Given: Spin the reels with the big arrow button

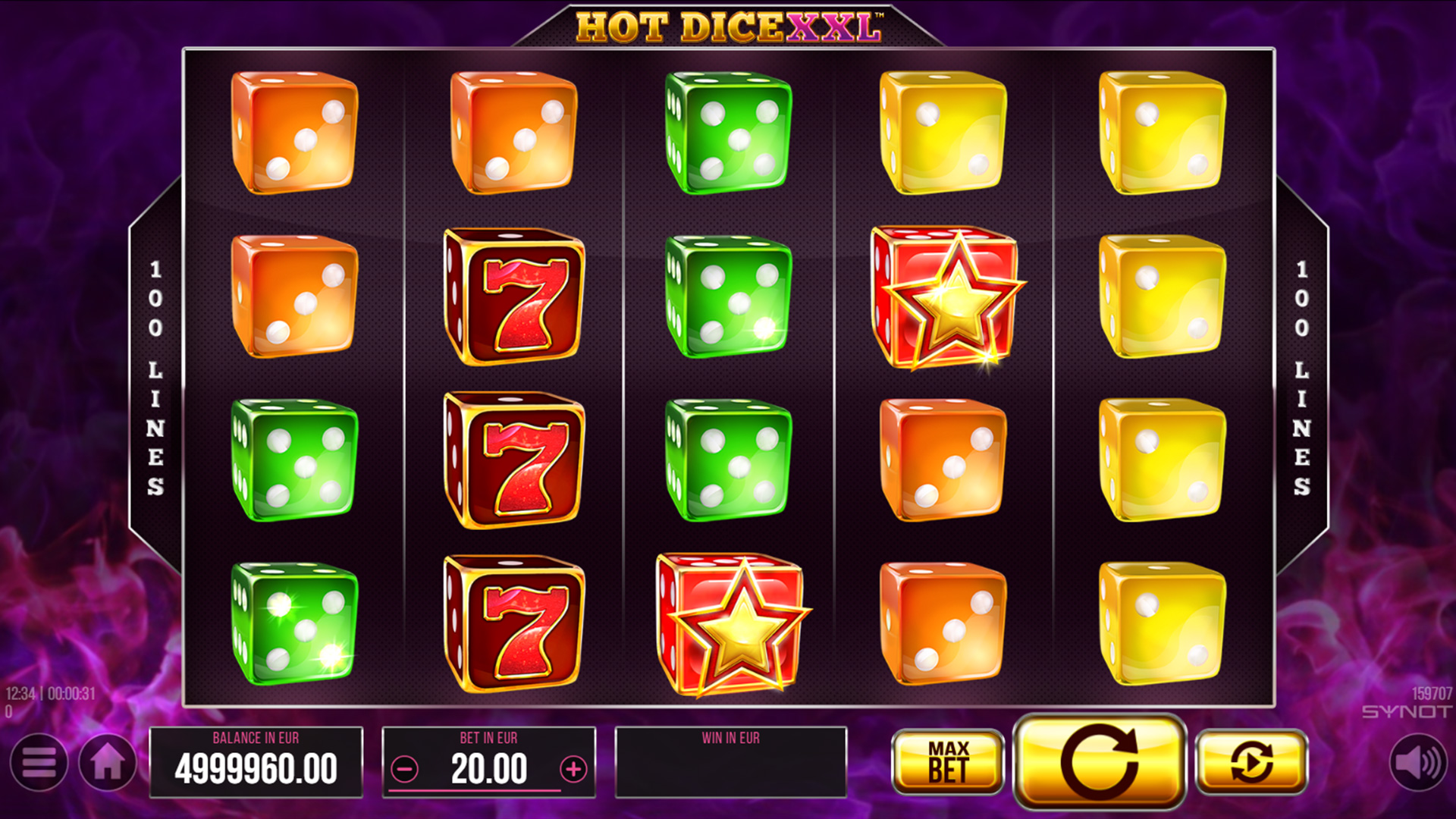Looking at the screenshot, I should 1100,761.
